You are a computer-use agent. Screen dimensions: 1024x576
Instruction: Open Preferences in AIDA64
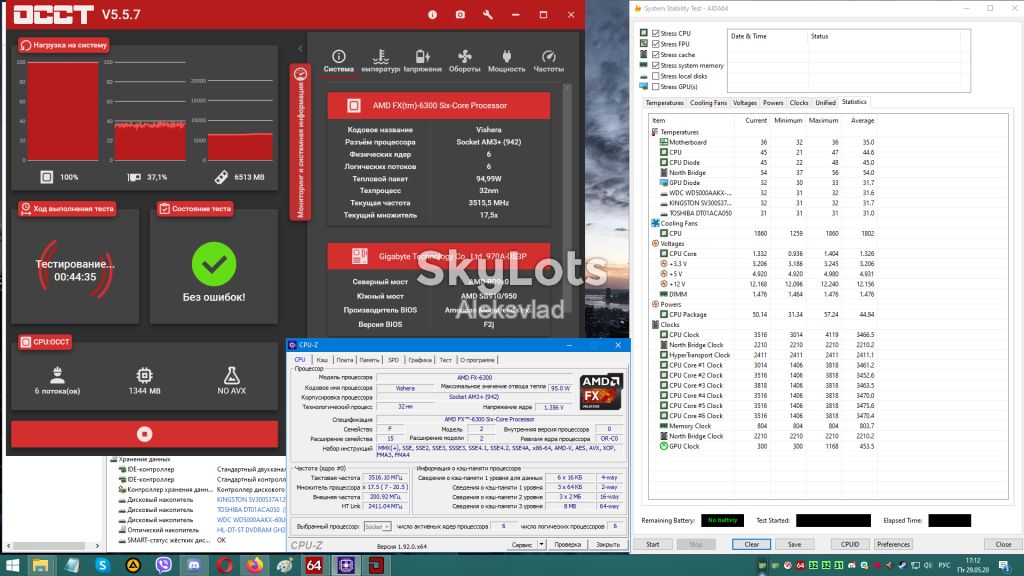pos(893,544)
